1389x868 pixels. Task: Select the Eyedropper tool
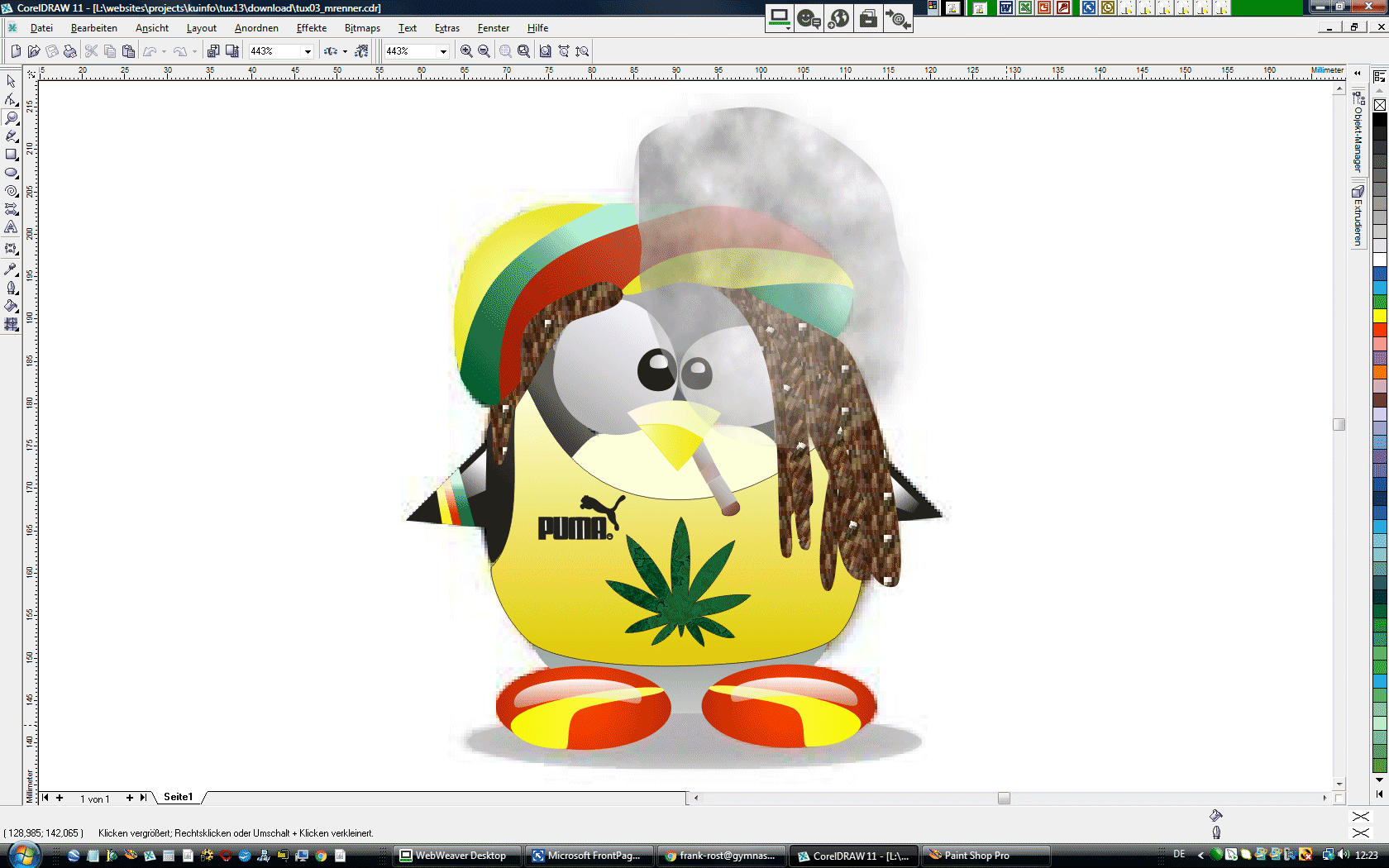[11, 269]
